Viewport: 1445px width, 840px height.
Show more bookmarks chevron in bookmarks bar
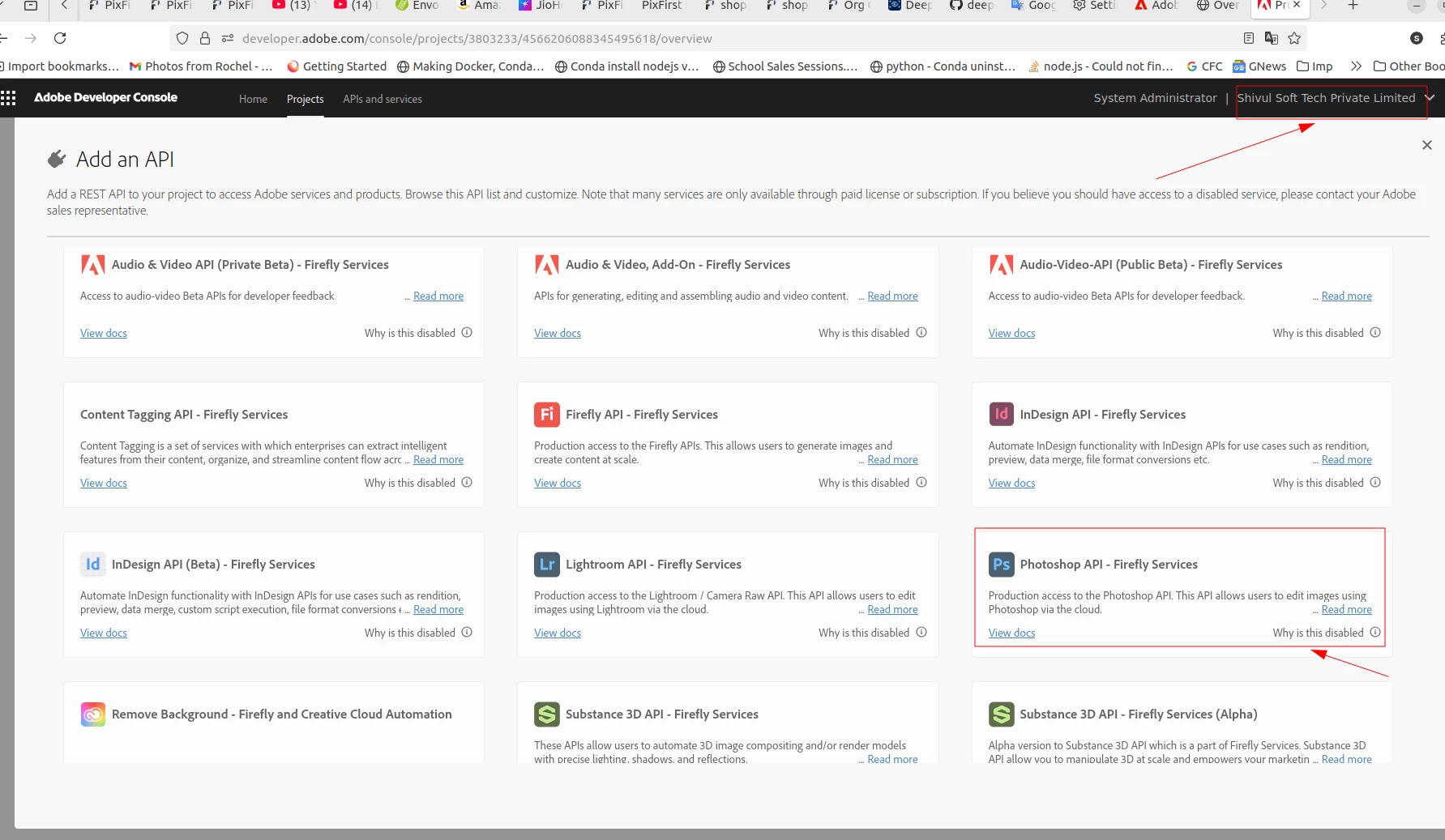pos(1355,66)
